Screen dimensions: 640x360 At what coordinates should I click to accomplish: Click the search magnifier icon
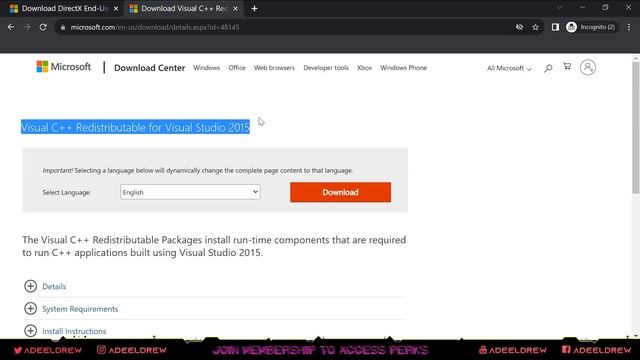(548, 68)
